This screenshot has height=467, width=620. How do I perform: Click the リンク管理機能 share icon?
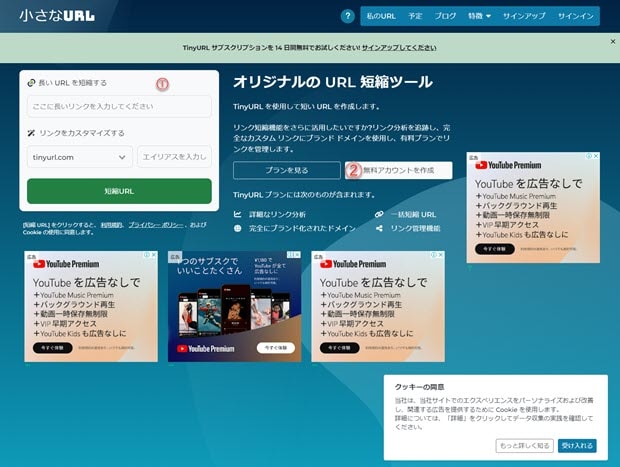[380, 228]
